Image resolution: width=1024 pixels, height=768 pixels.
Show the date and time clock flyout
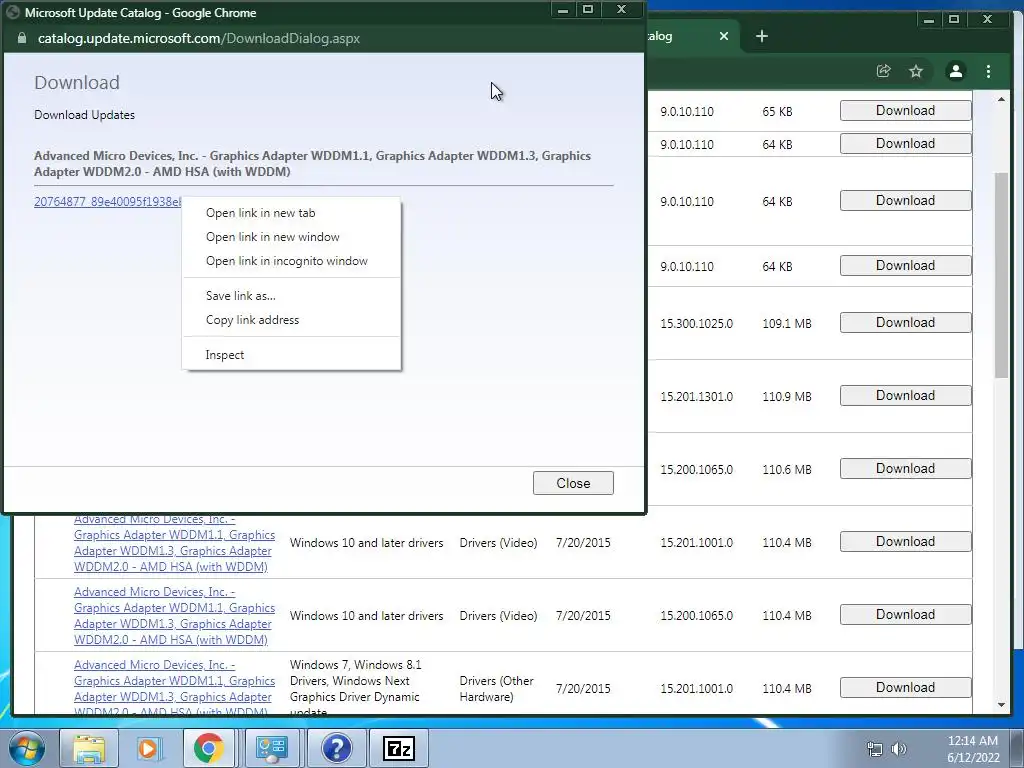click(973, 749)
